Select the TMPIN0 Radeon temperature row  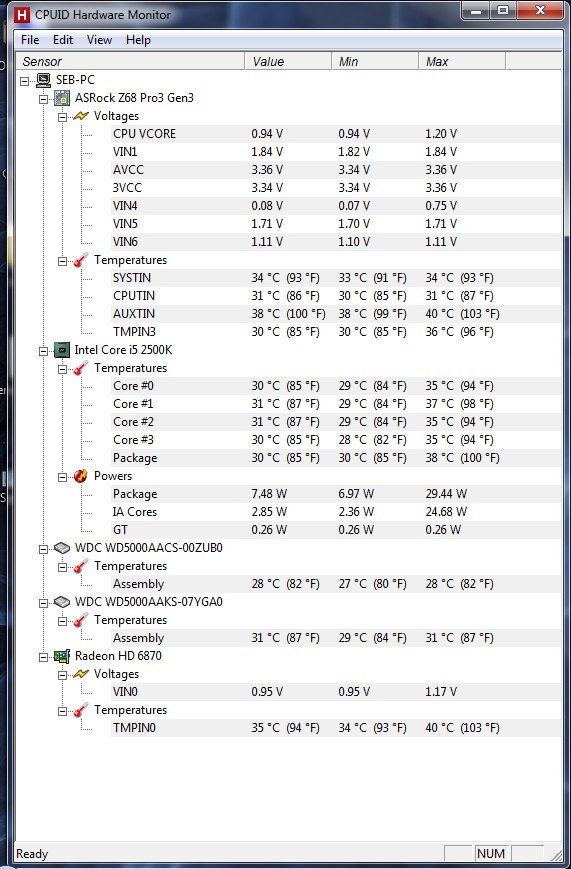tap(335, 728)
